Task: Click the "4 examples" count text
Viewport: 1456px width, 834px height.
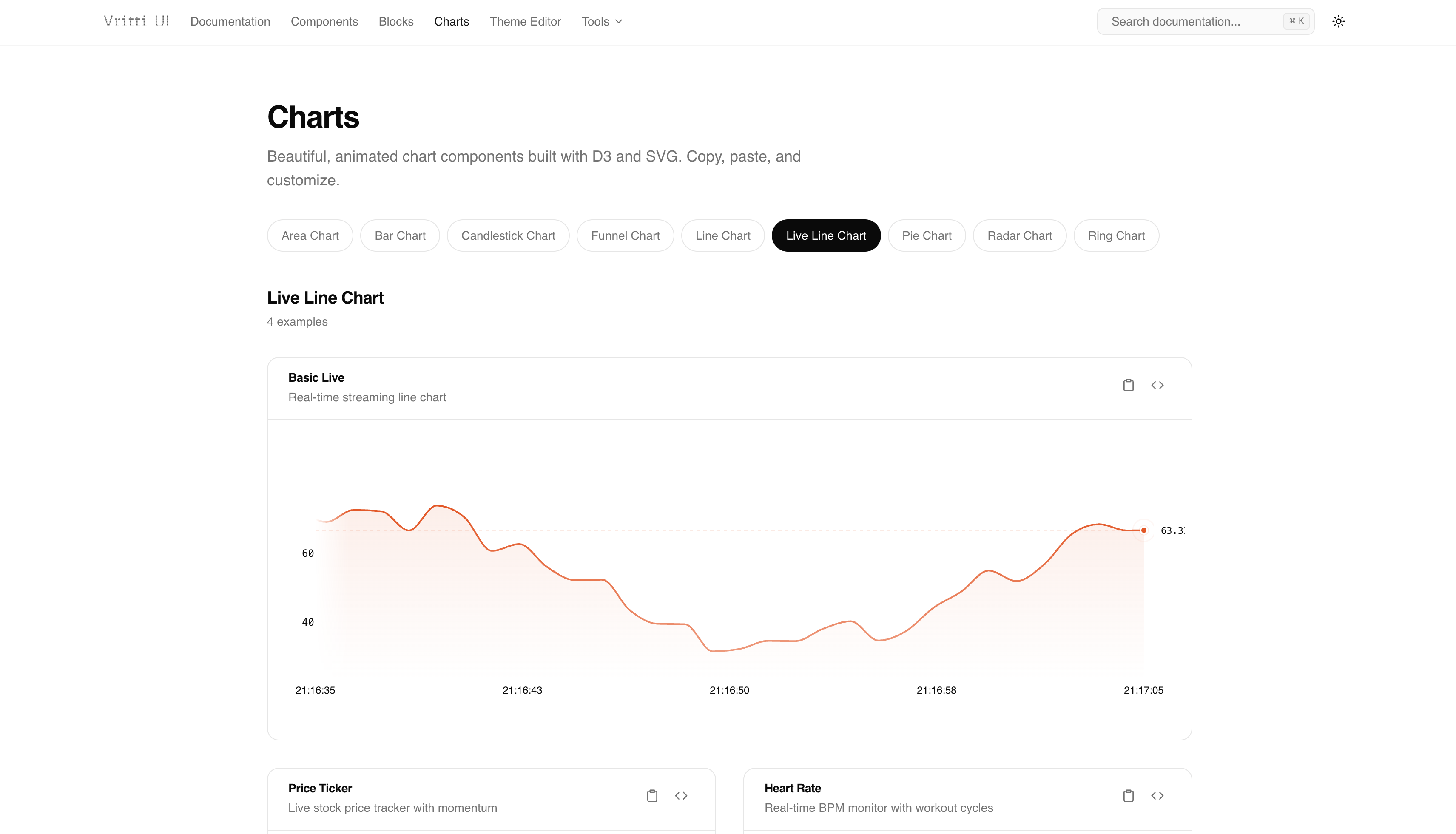Action: pos(297,321)
